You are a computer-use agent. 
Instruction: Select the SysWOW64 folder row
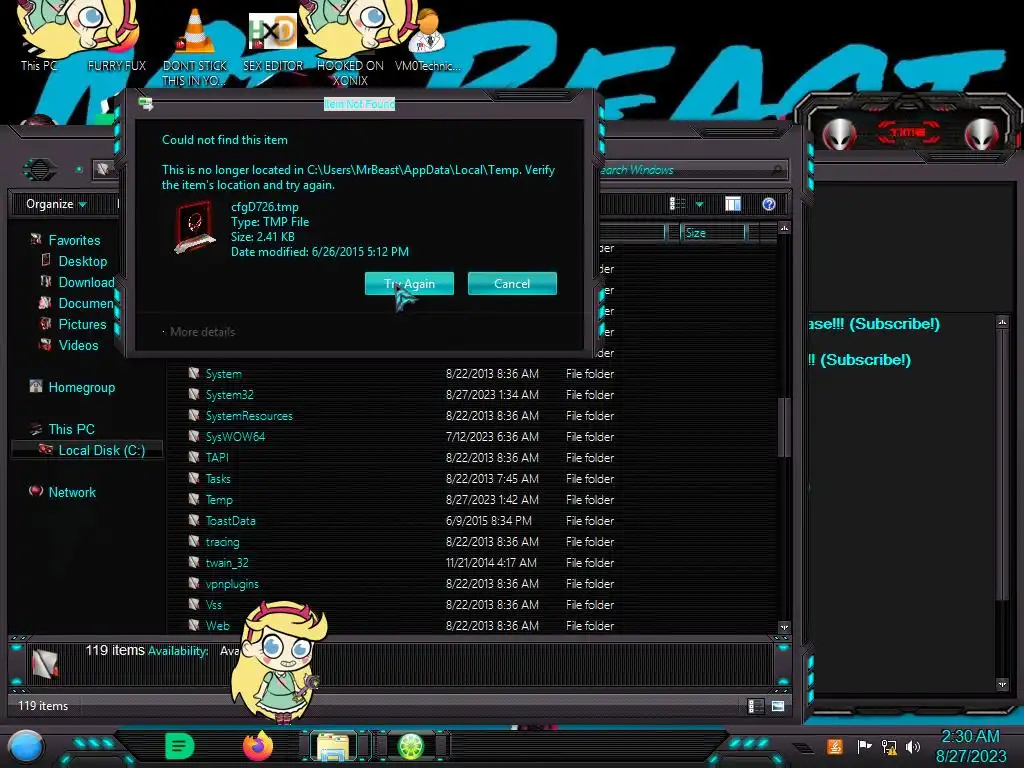click(472, 436)
